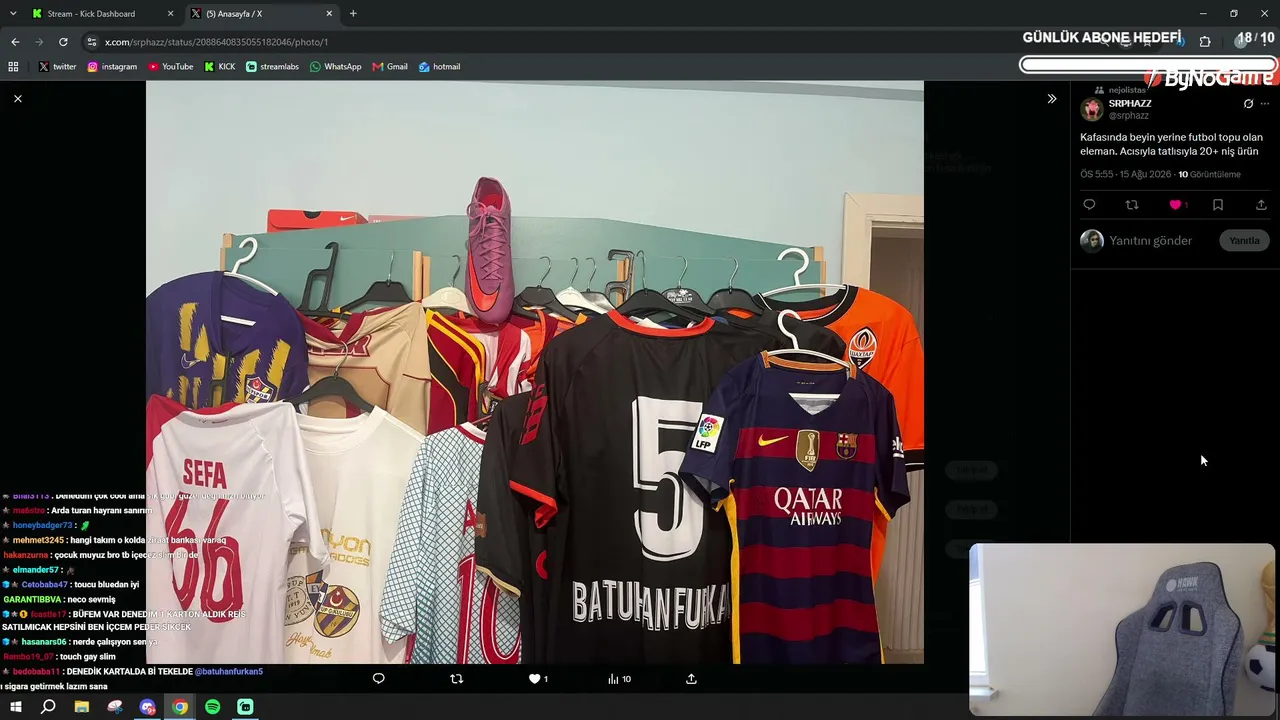1280x720 pixels.
Task: Open the Chrome extensions puzzle icon
Action: click(x=1205, y=42)
